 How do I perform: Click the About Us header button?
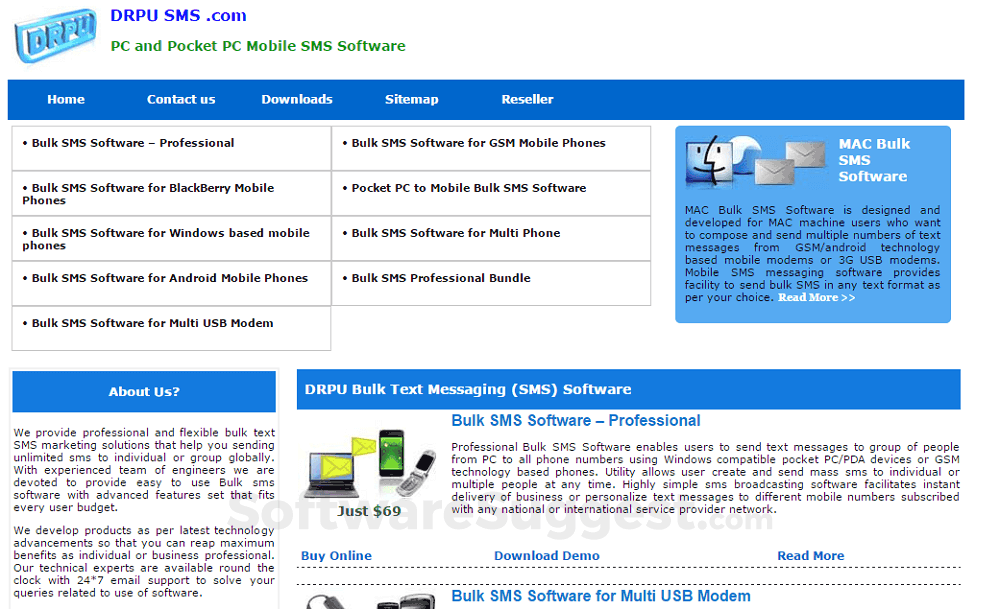point(143,392)
